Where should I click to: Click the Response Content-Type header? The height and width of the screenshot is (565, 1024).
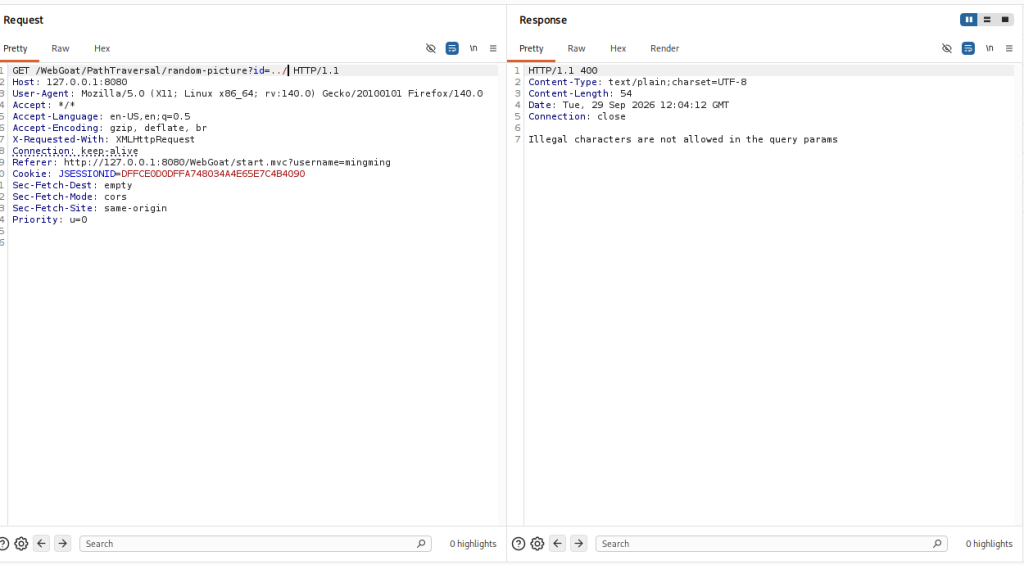click(x=637, y=82)
